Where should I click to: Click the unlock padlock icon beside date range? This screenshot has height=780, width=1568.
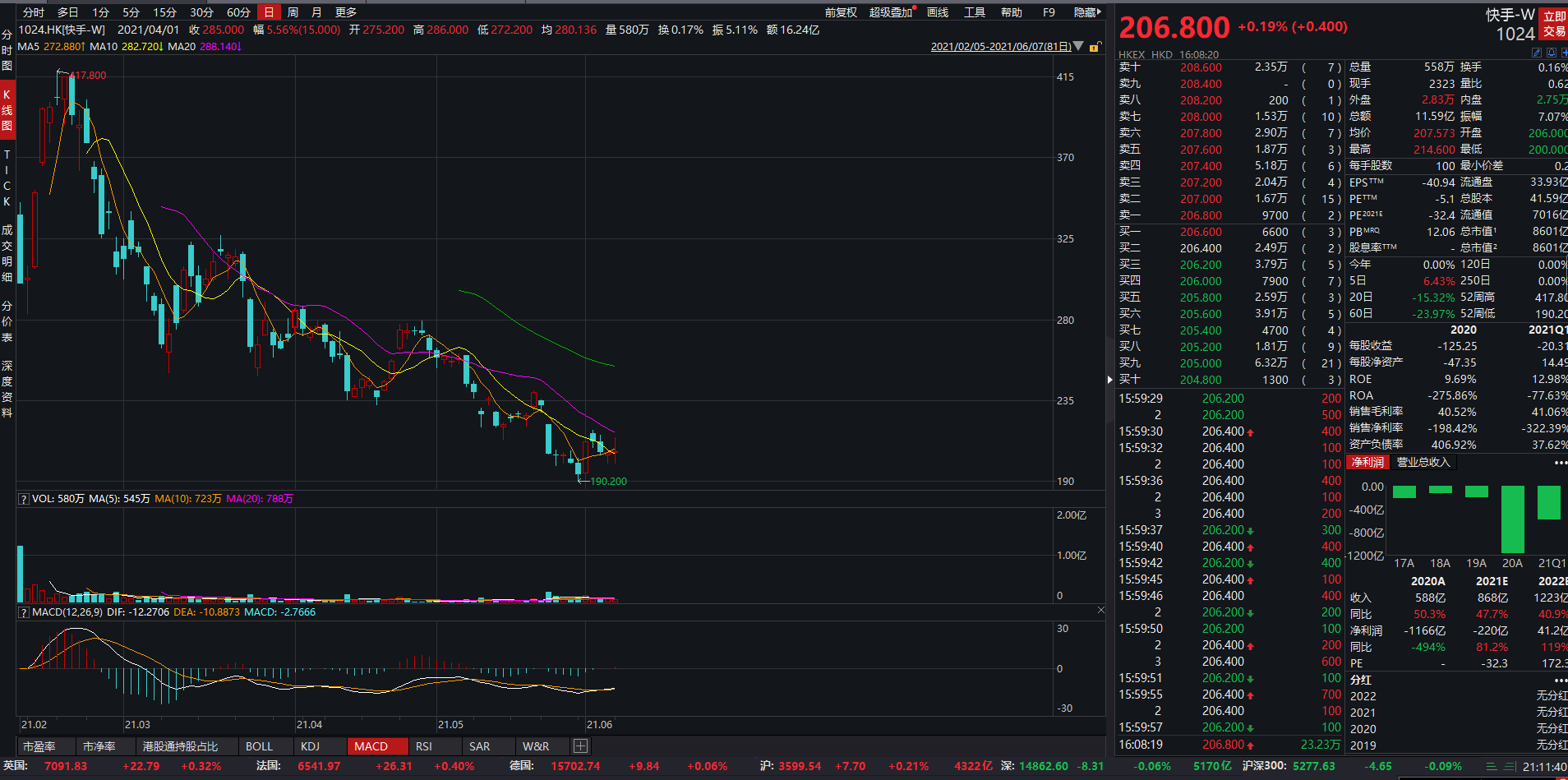1094,47
